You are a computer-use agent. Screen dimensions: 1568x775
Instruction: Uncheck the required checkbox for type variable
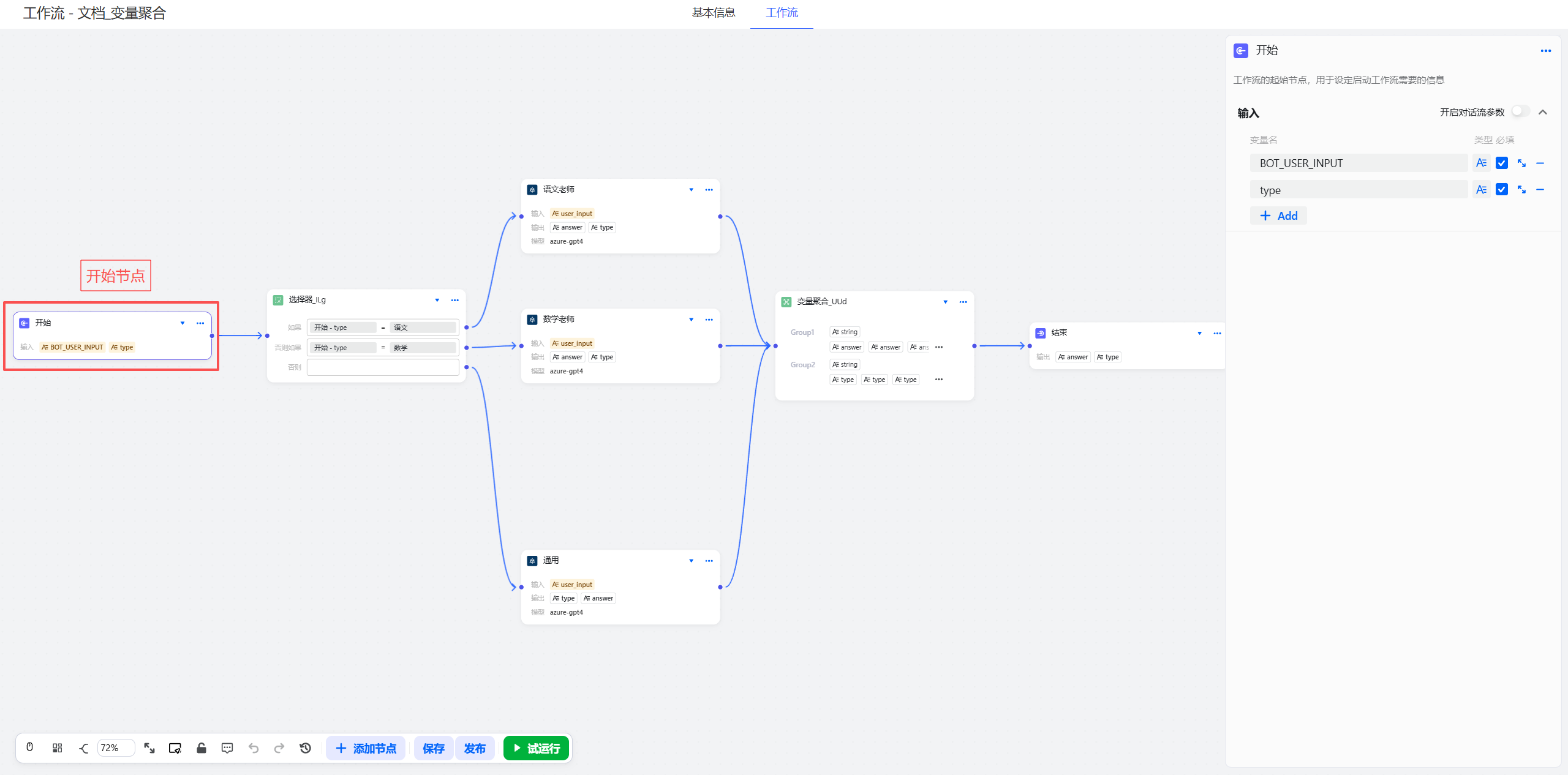[x=1501, y=189]
